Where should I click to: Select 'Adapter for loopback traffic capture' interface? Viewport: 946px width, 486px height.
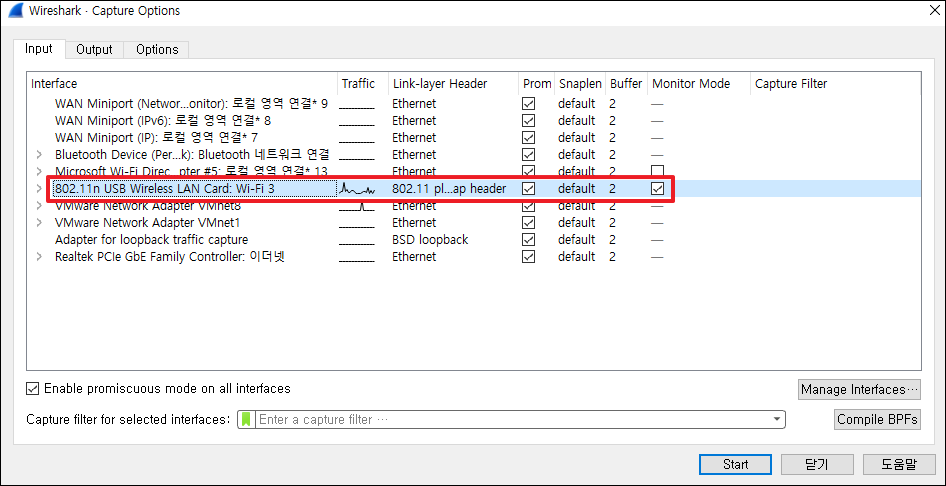[x=151, y=239]
